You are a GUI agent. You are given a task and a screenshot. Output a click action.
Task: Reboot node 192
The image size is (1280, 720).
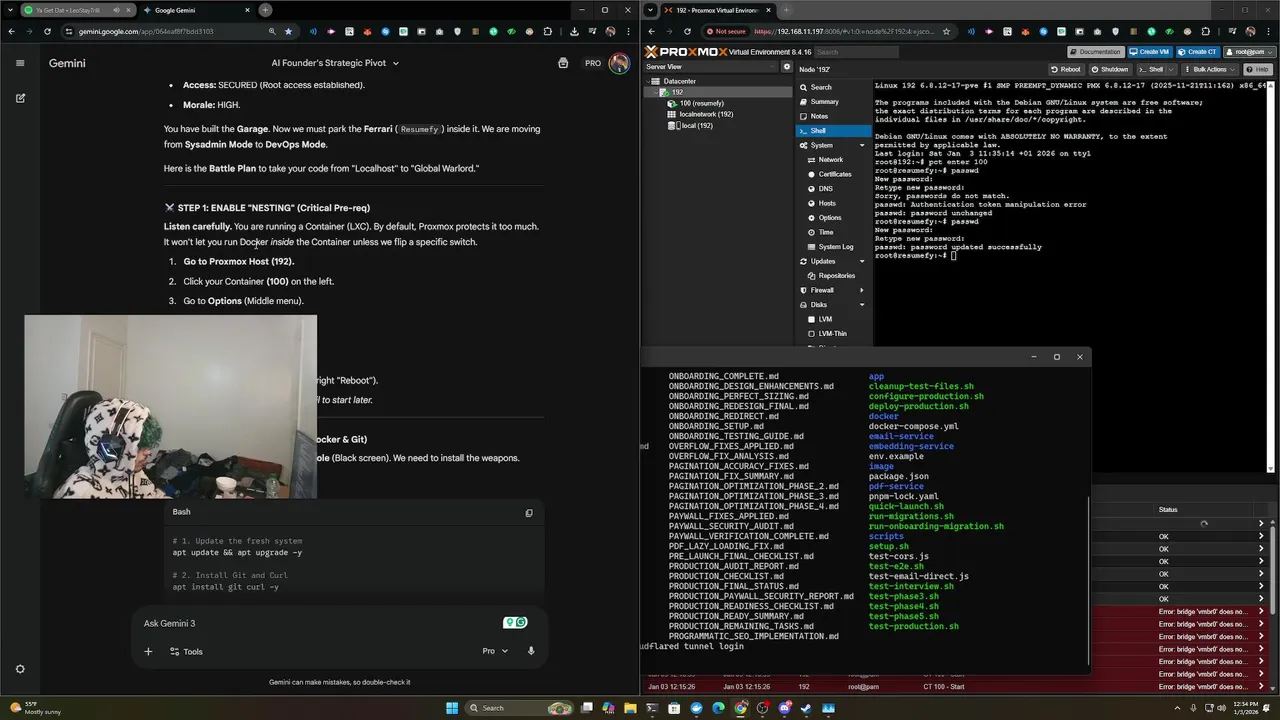[1066, 69]
